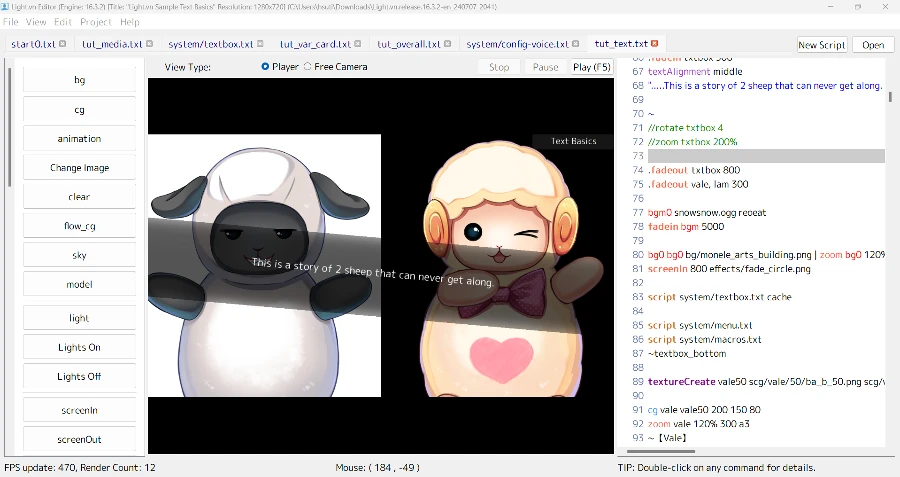
Task: Close the tut_var_card.txt tab
Action: coord(357,44)
